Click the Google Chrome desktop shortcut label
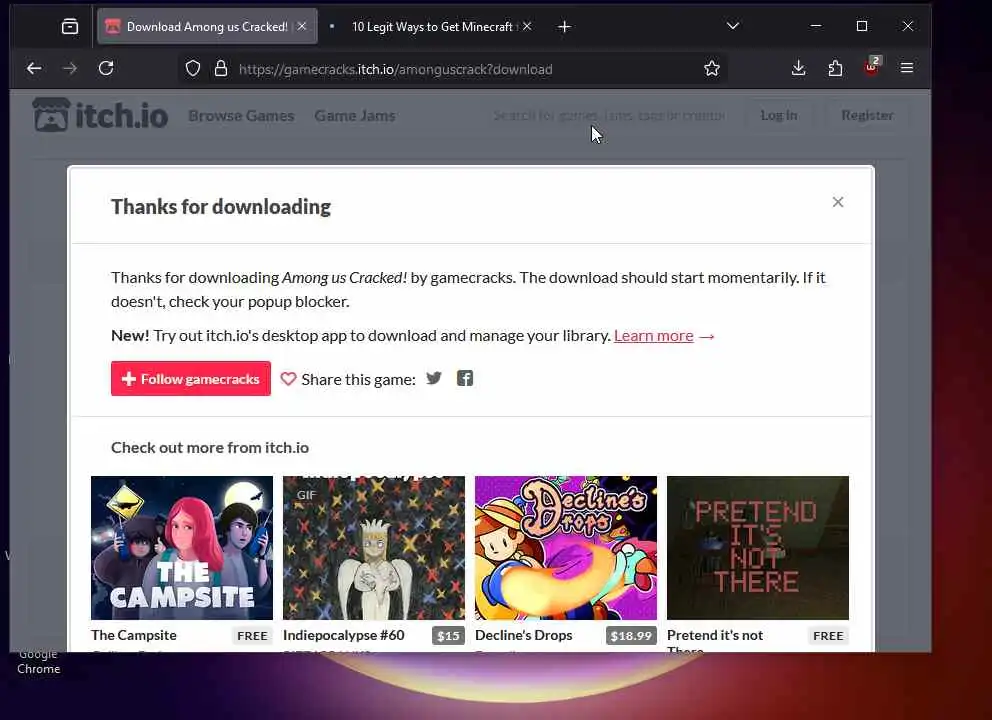 click(x=39, y=662)
